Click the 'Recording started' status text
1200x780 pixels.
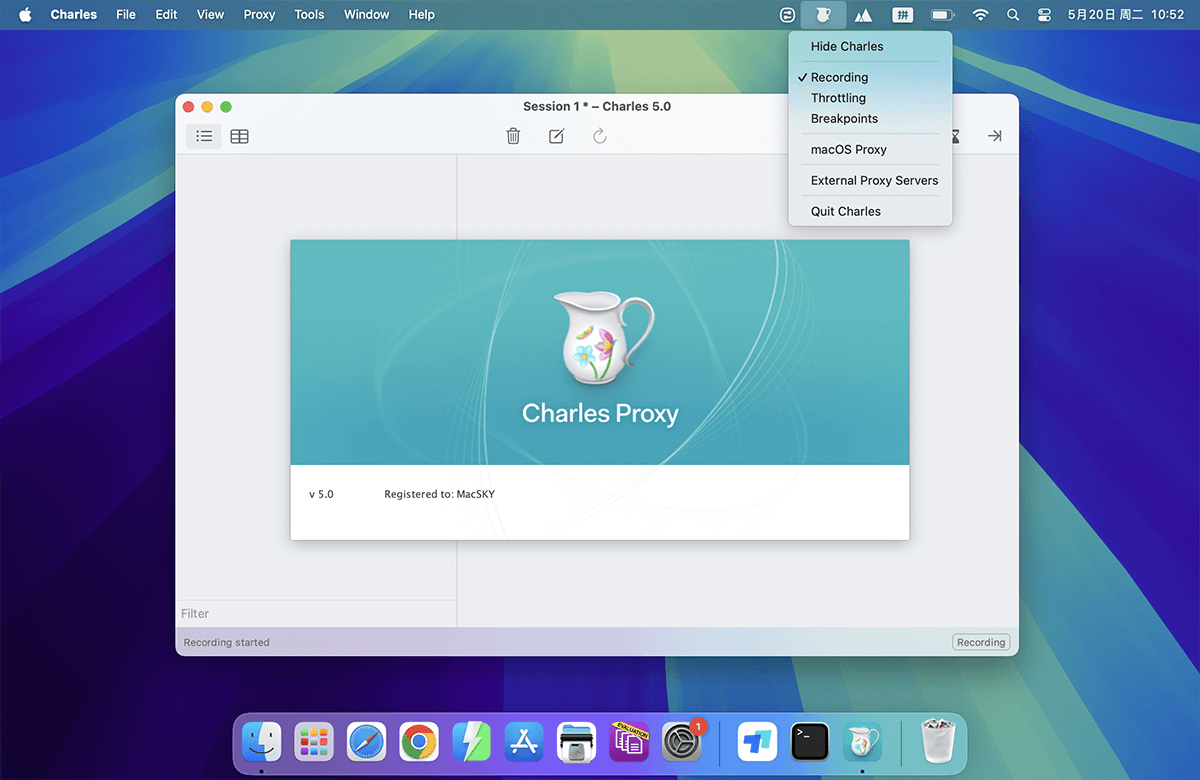coord(227,642)
